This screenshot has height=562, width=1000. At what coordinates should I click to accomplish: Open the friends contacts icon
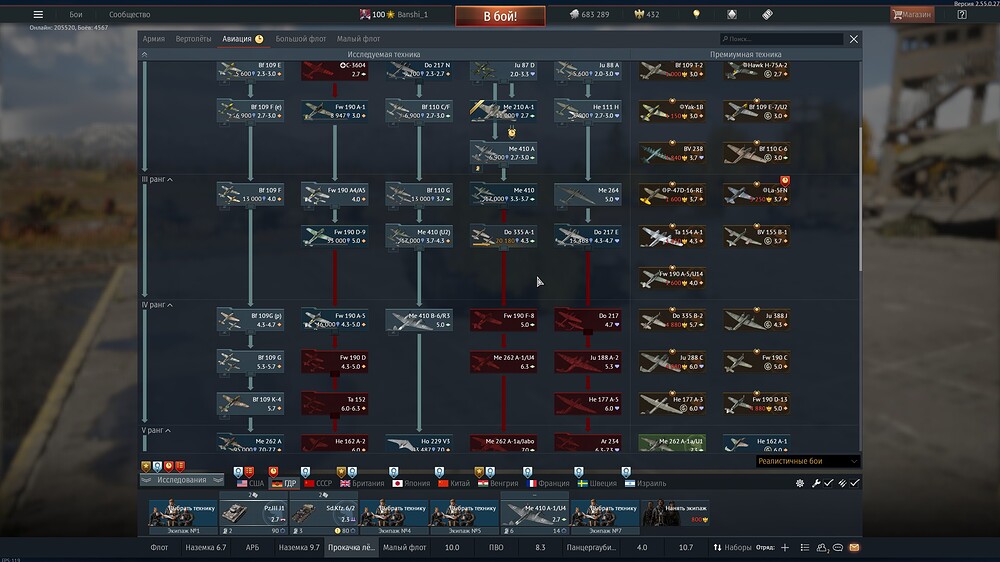click(821, 548)
